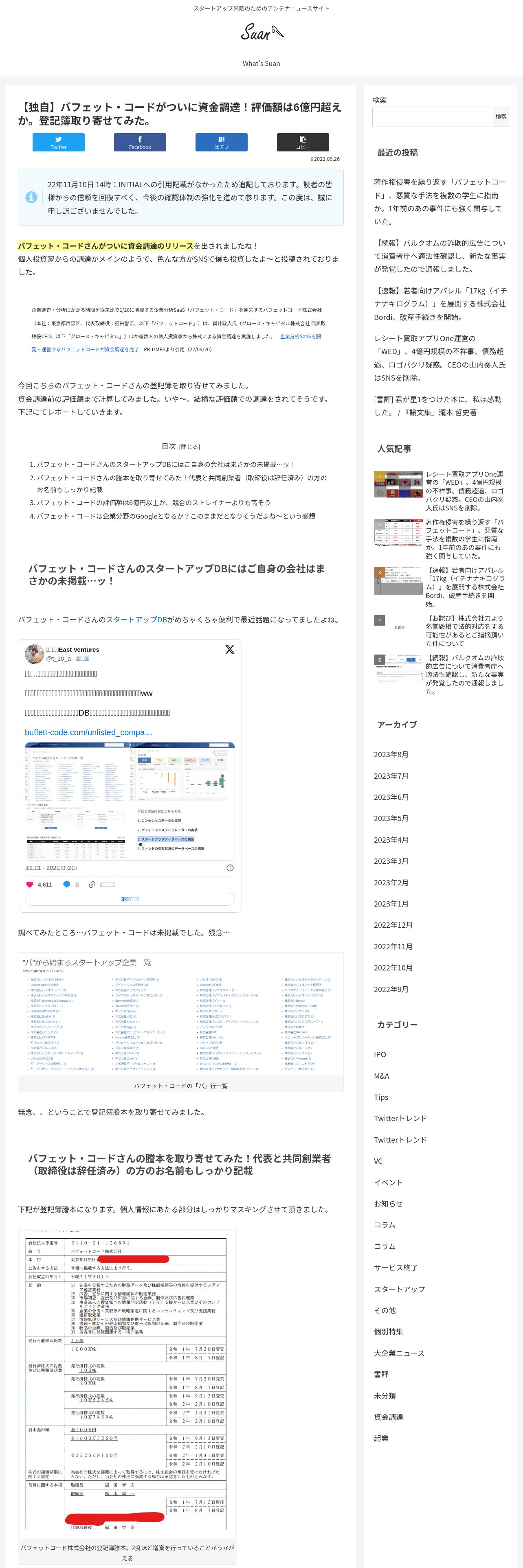Select the イベント category
This screenshot has height=1568, width=523.
pyautogui.click(x=389, y=1183)
